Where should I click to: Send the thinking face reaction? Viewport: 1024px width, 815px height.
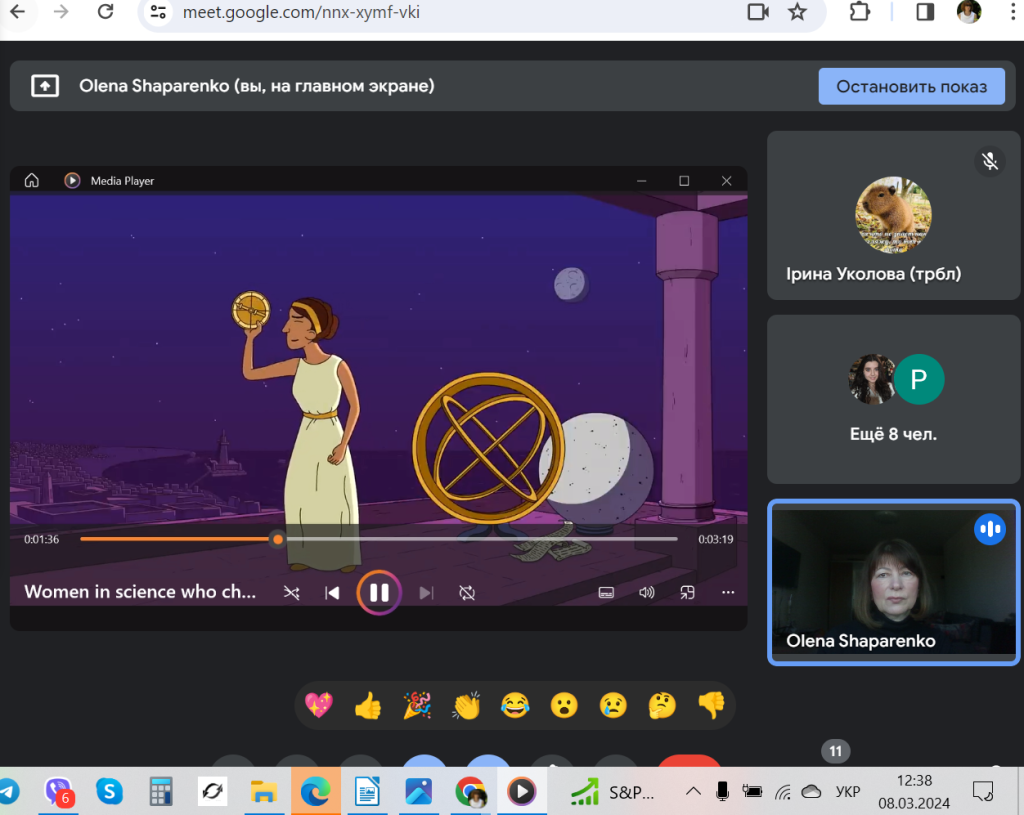[662, 705]
